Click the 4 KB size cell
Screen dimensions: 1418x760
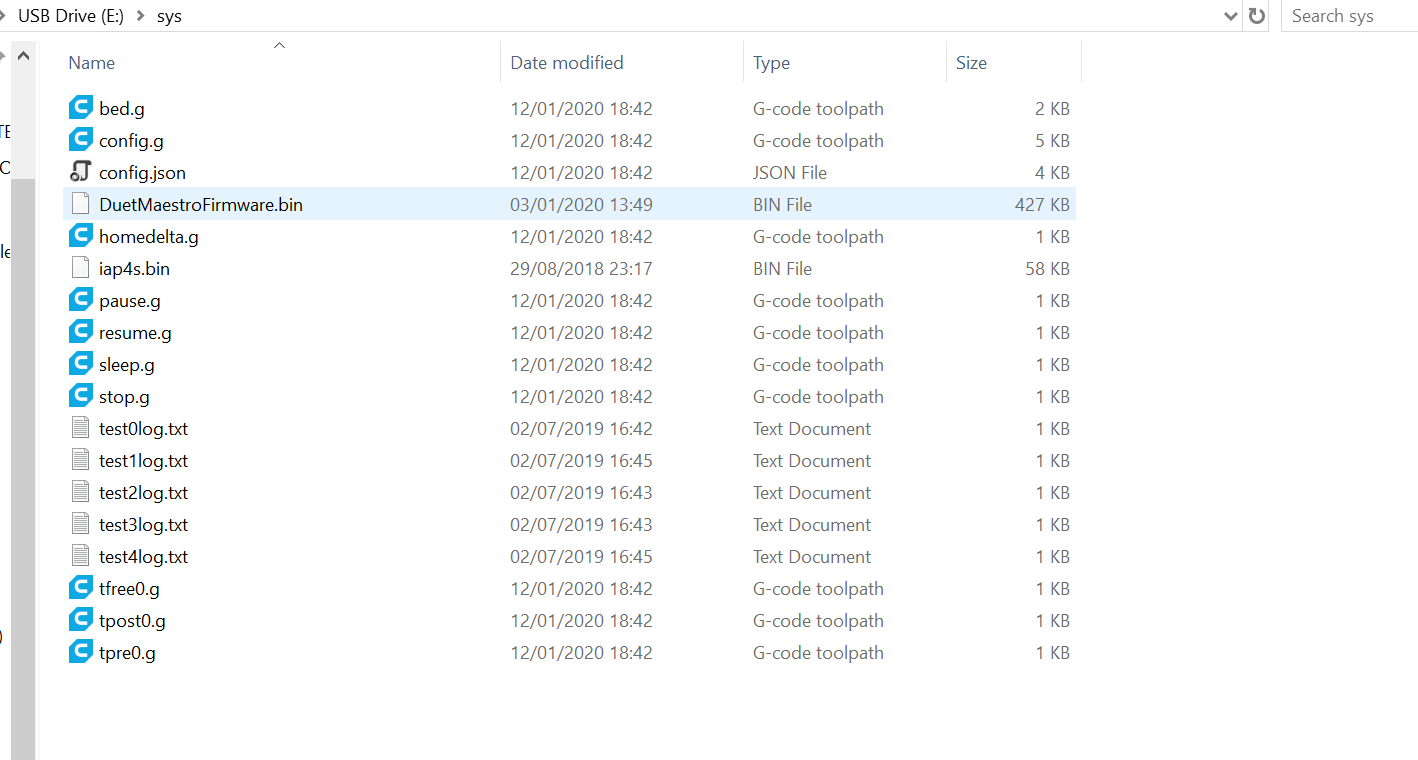tap(1052, 172)
